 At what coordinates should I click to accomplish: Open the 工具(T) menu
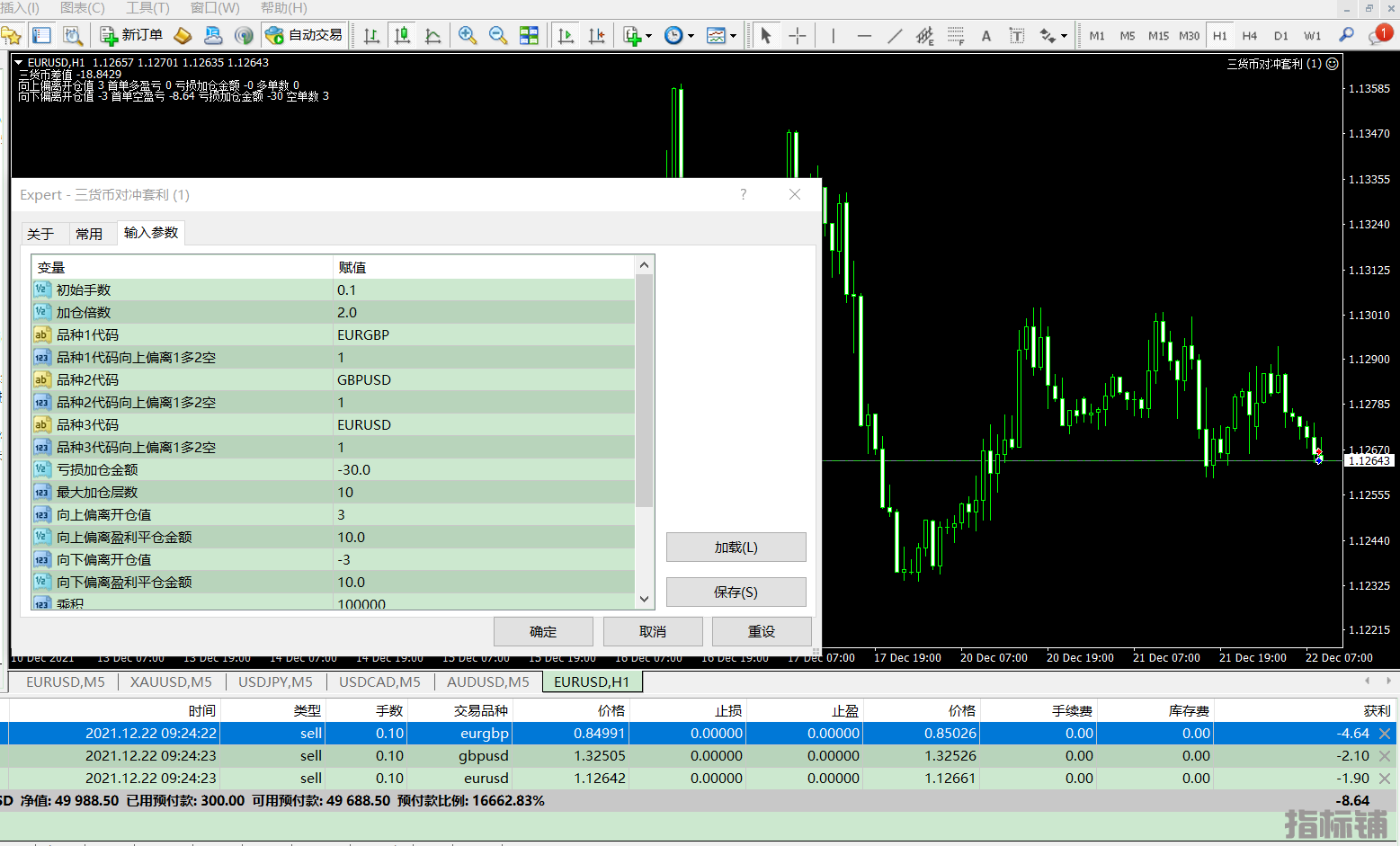coord(147,8)
